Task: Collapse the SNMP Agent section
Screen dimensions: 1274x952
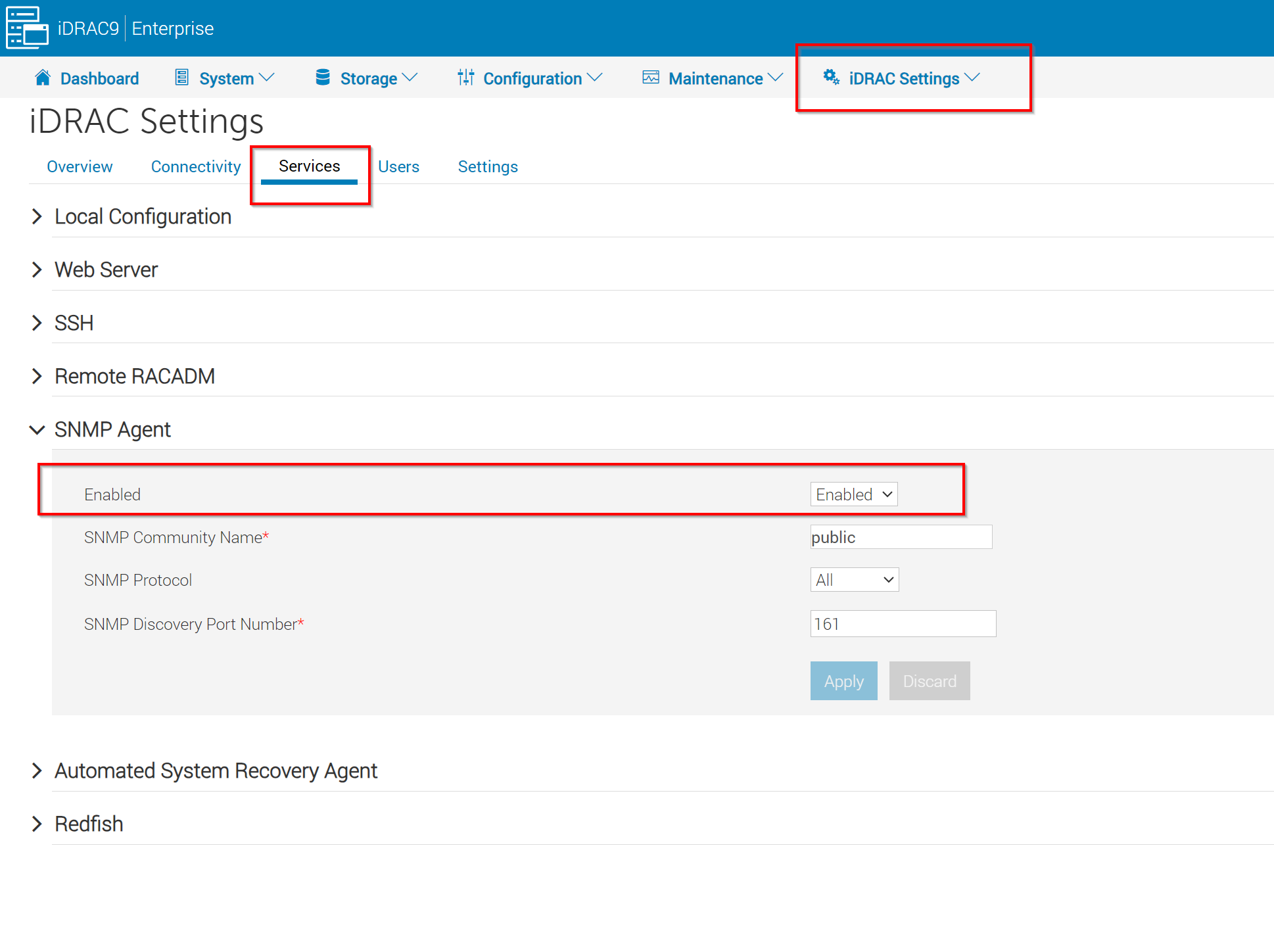Action: click(x=37, y=429)
